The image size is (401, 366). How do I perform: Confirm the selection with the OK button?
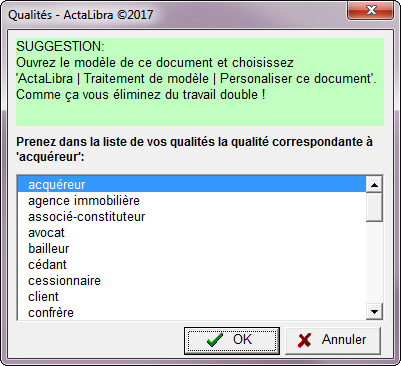coord(232,340)
